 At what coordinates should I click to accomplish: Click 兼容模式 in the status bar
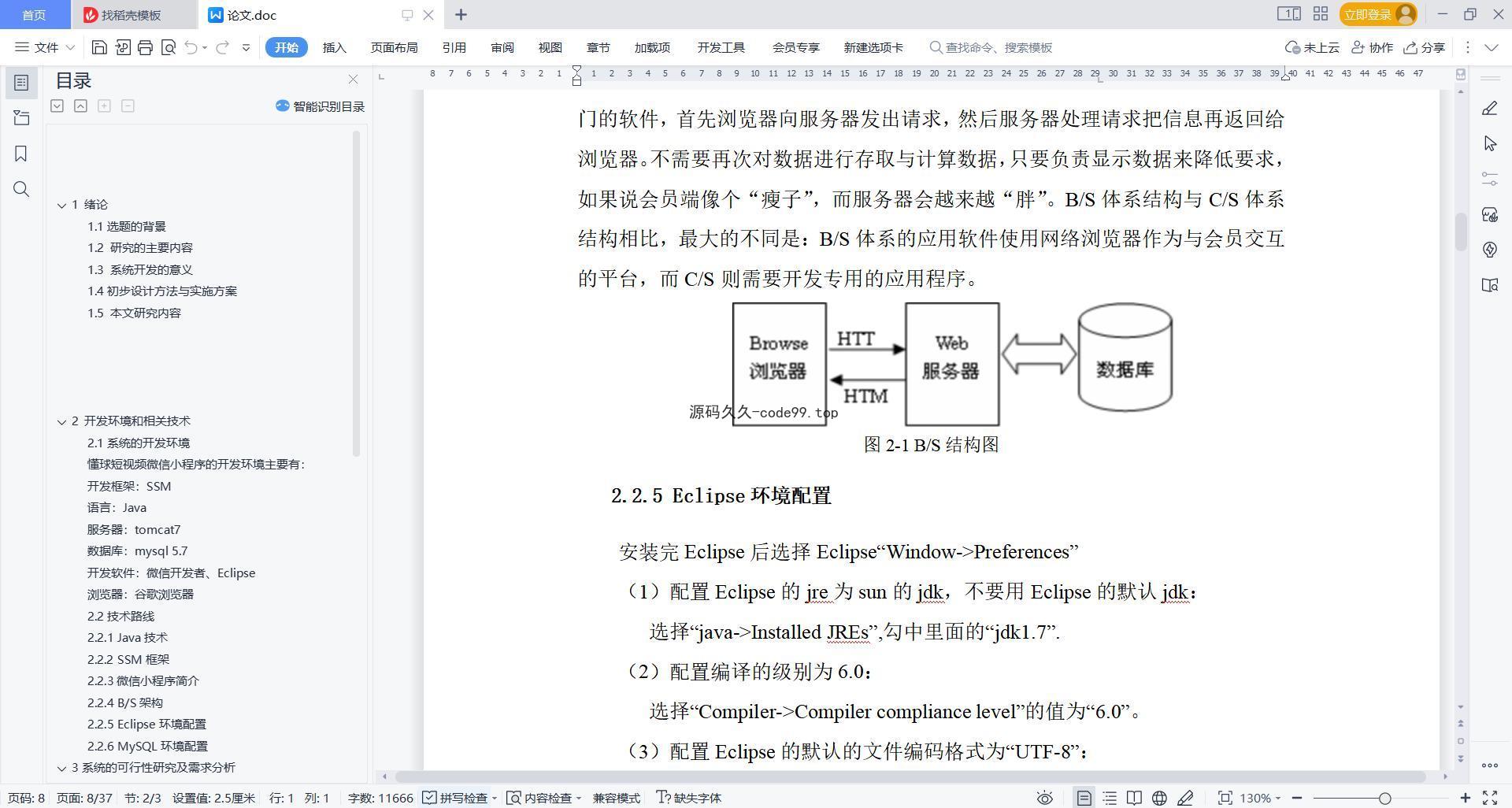(x=616, y=798)
